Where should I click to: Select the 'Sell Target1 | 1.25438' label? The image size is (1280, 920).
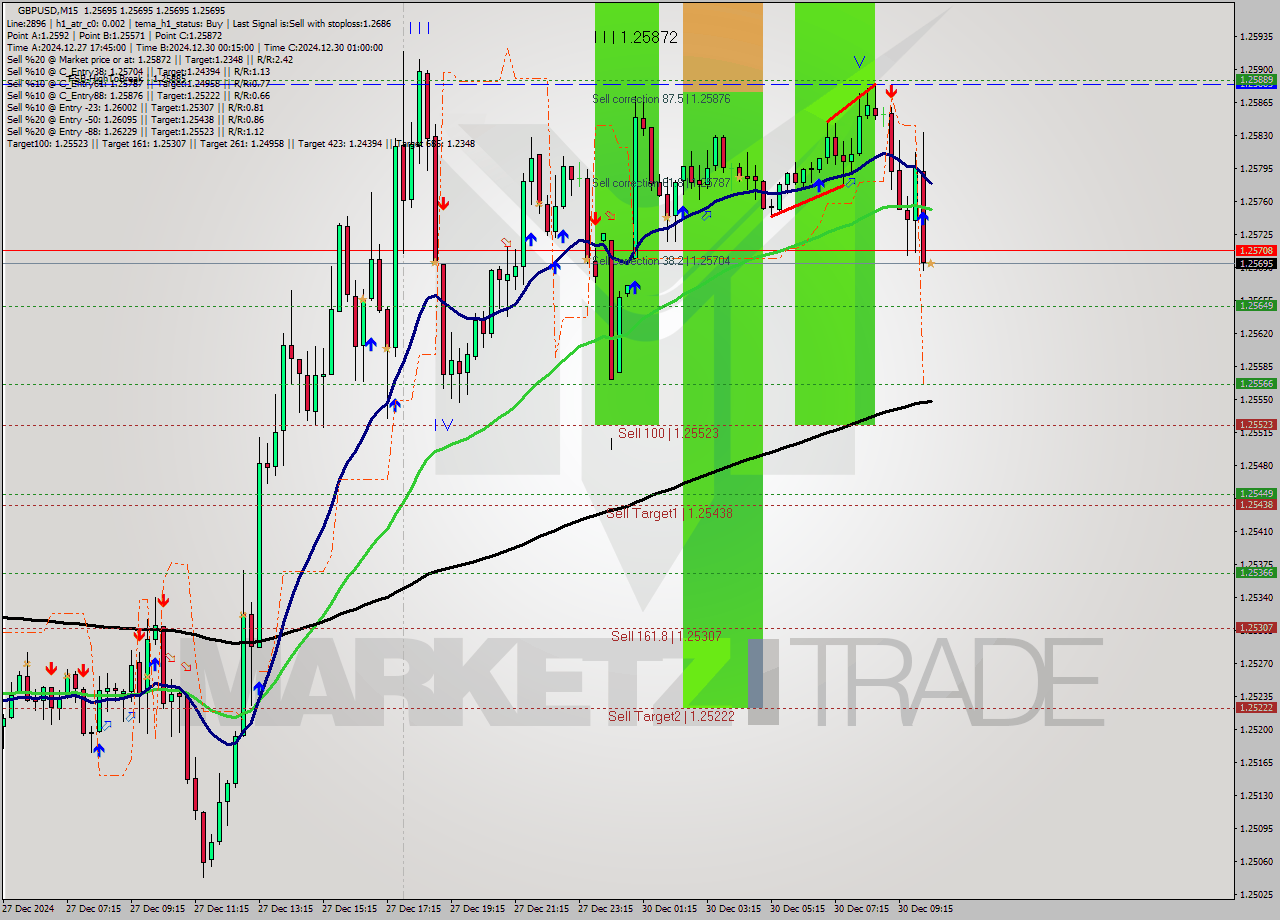(670, 513)
